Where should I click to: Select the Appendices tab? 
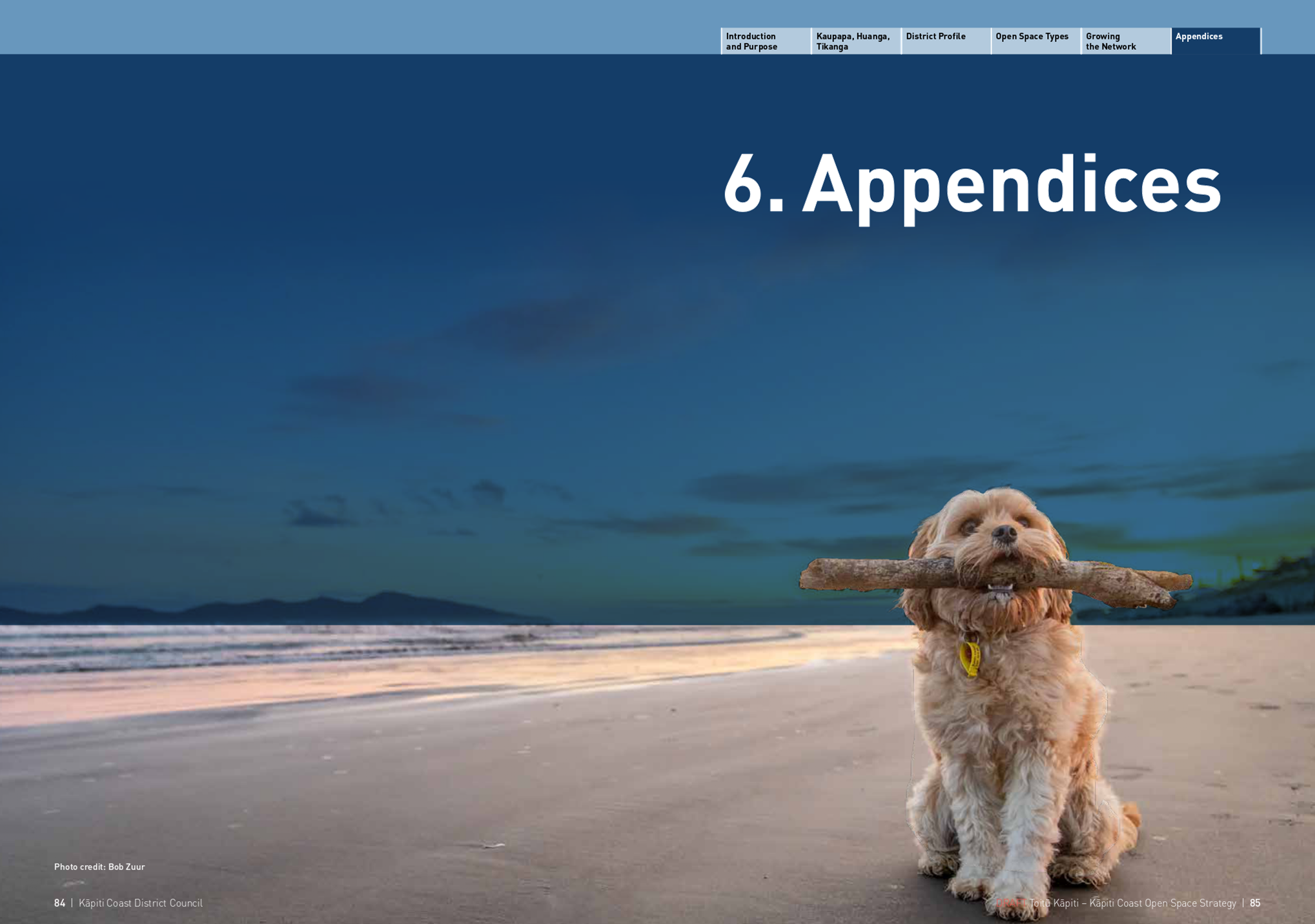coord(1216,41)
